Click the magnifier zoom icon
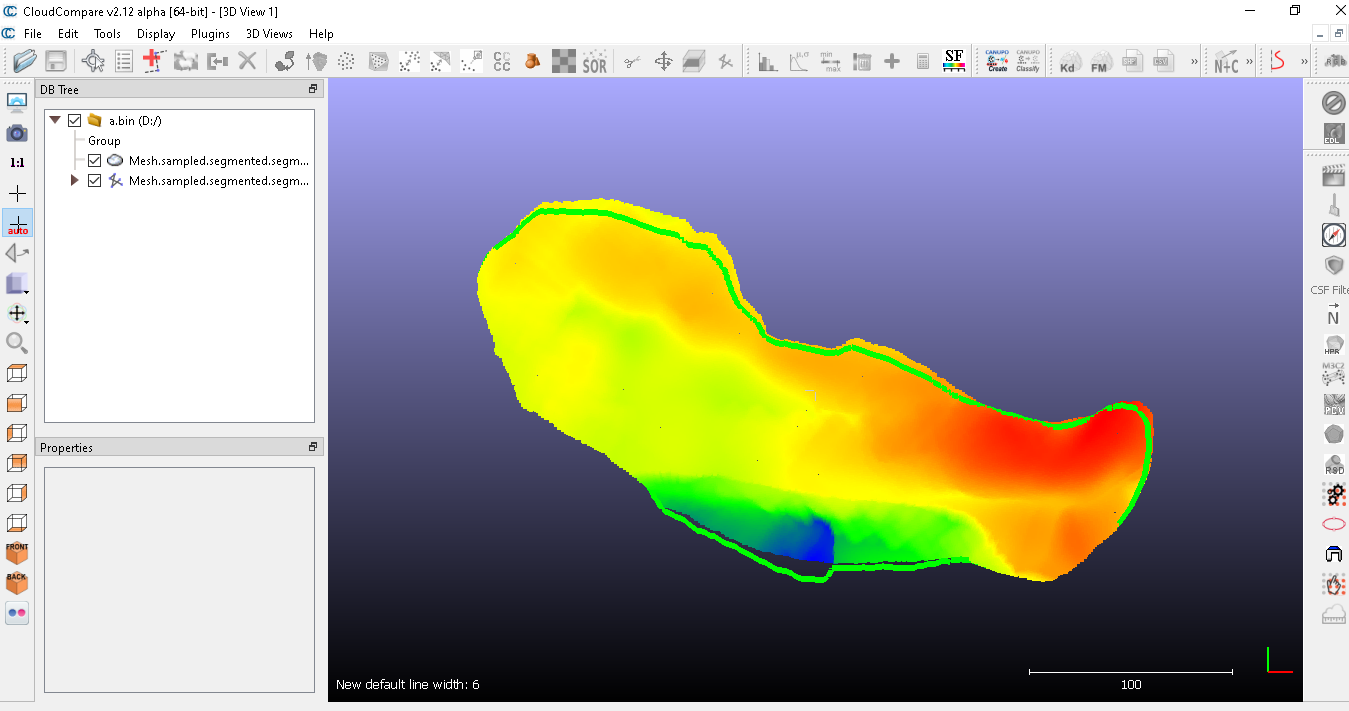Viewport: 1349px width, 711px height. point(17,343)
